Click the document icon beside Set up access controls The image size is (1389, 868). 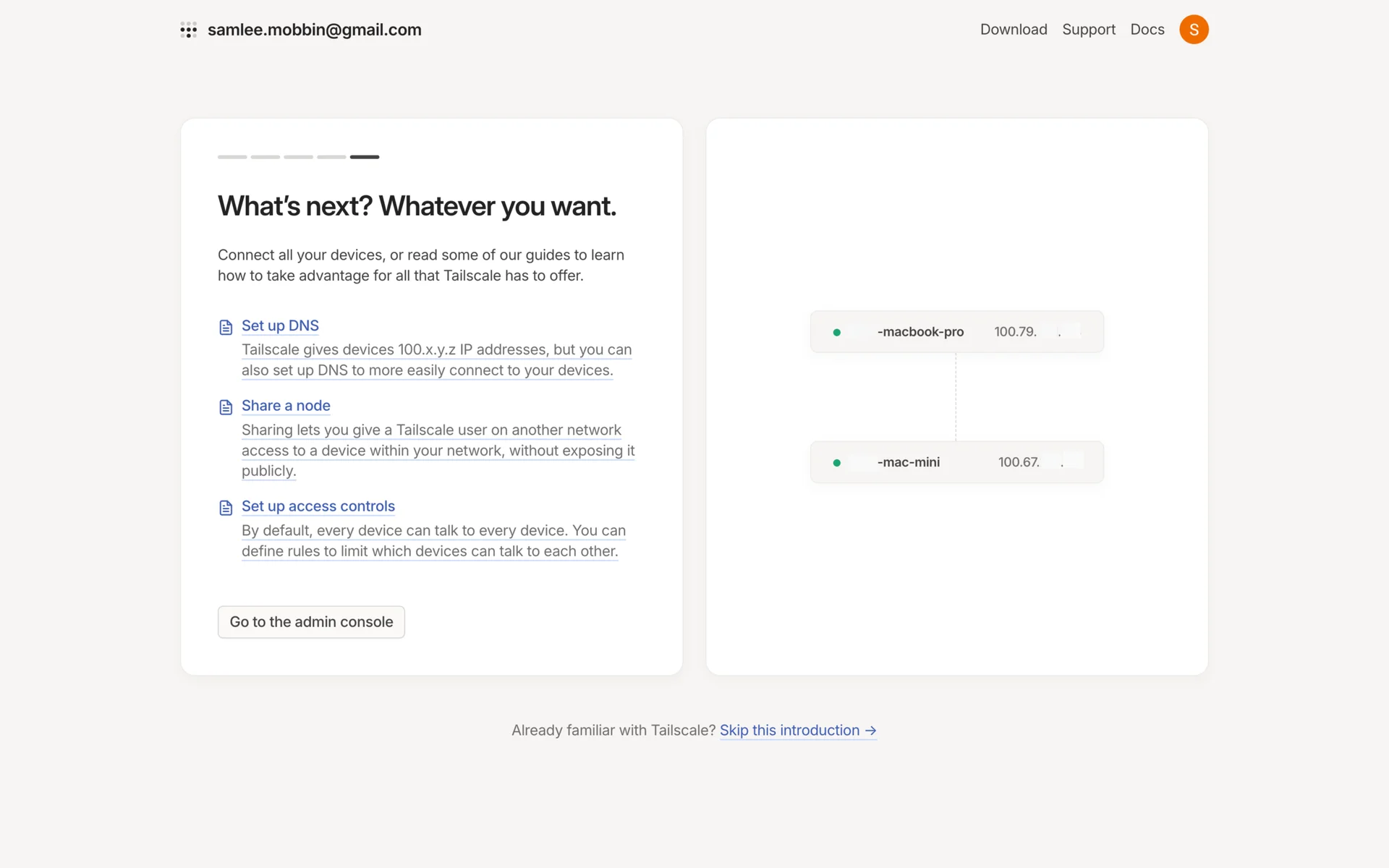point(226,508)
